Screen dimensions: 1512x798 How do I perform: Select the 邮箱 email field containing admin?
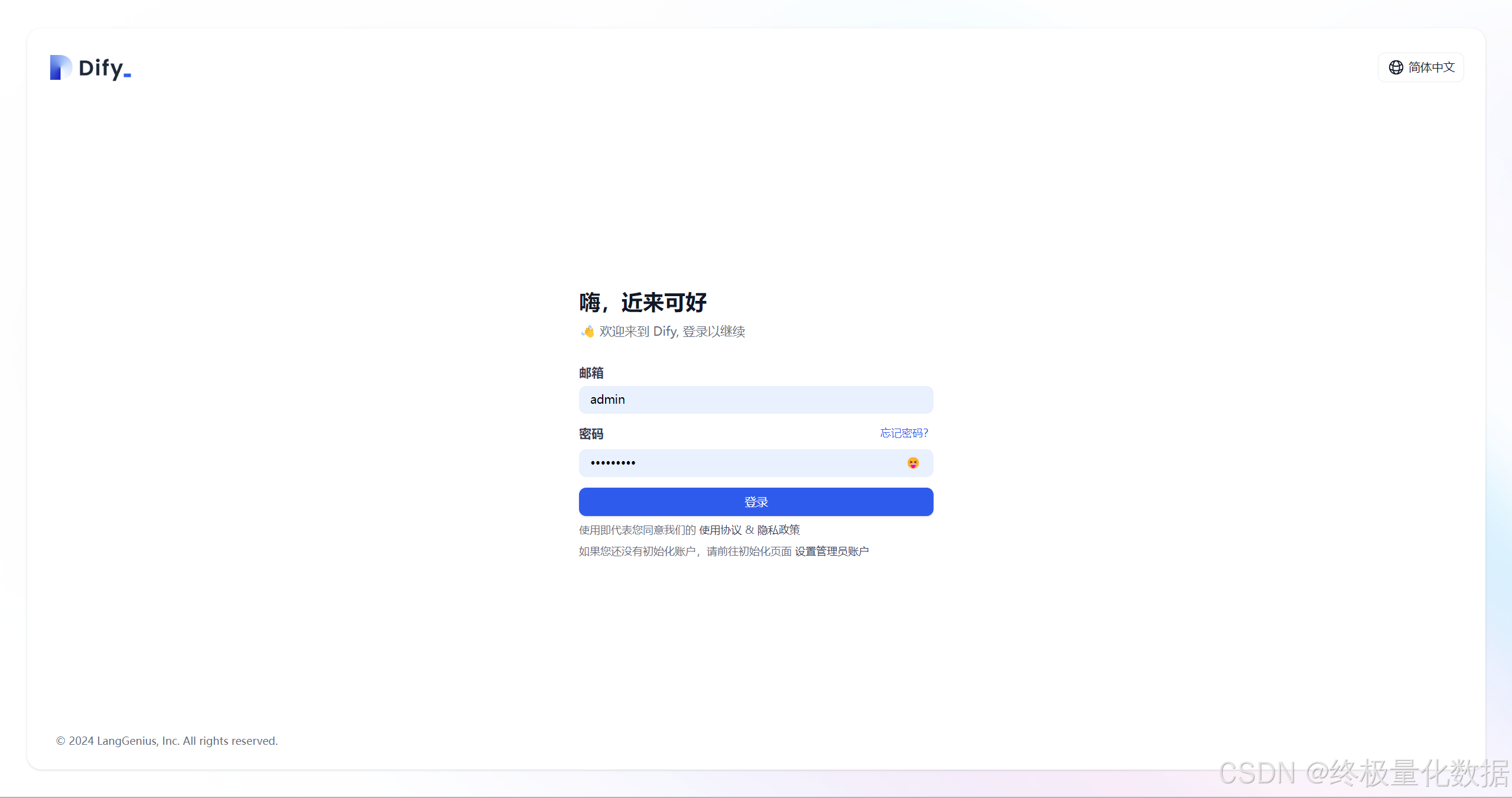756,400
